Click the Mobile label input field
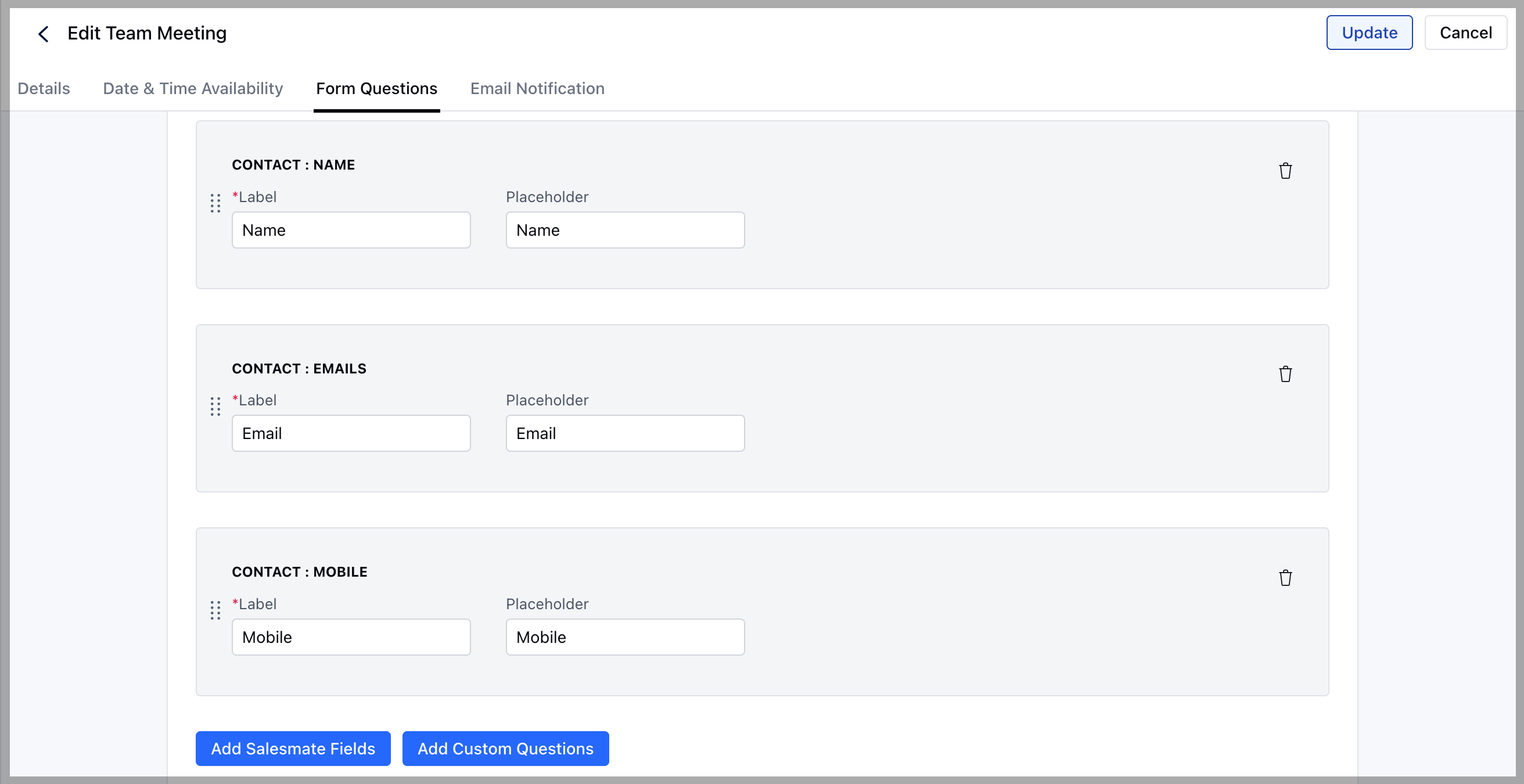Screen dimensions: 1524x784 click(351, 637)
